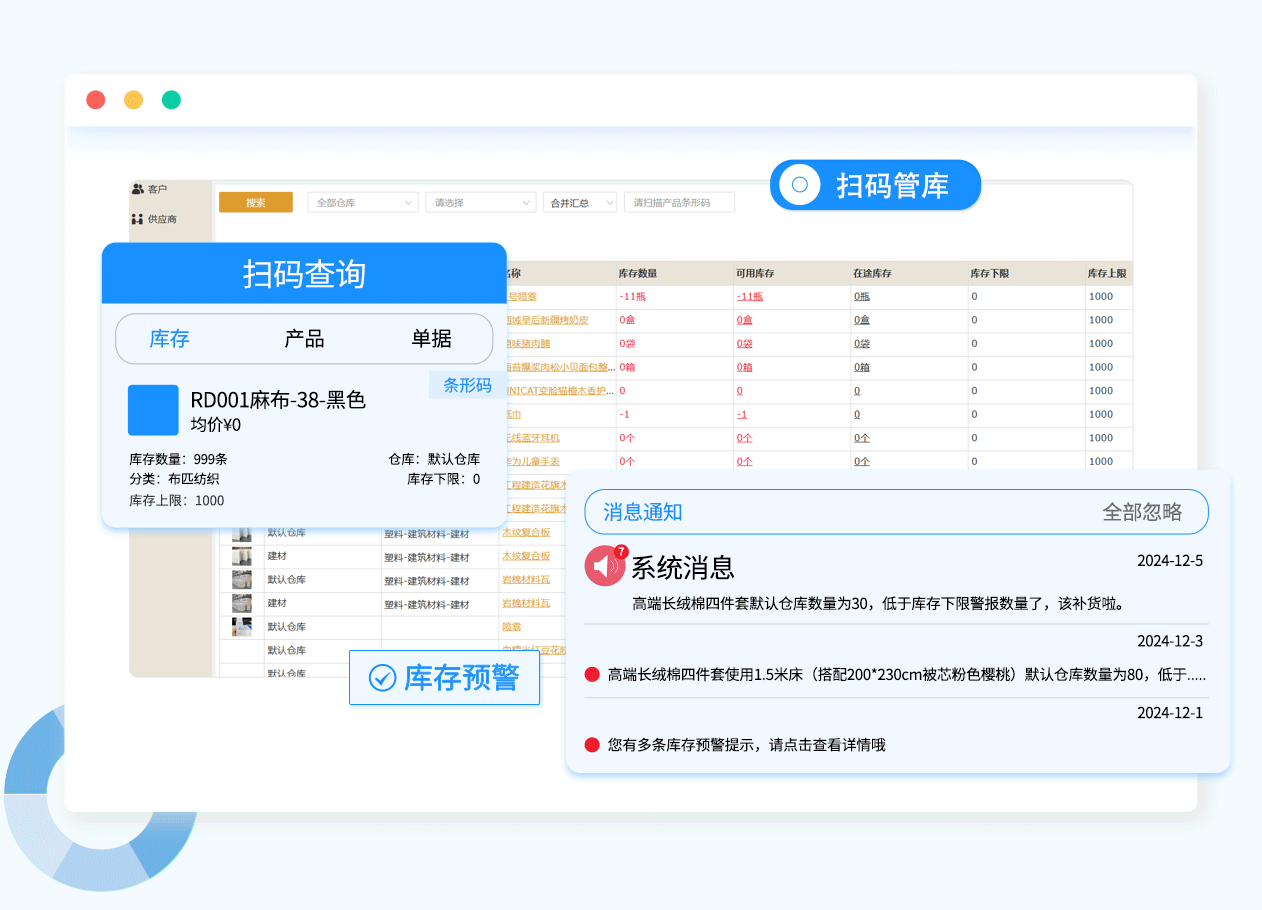Switch to the 产品 tab

pos(304,339)
